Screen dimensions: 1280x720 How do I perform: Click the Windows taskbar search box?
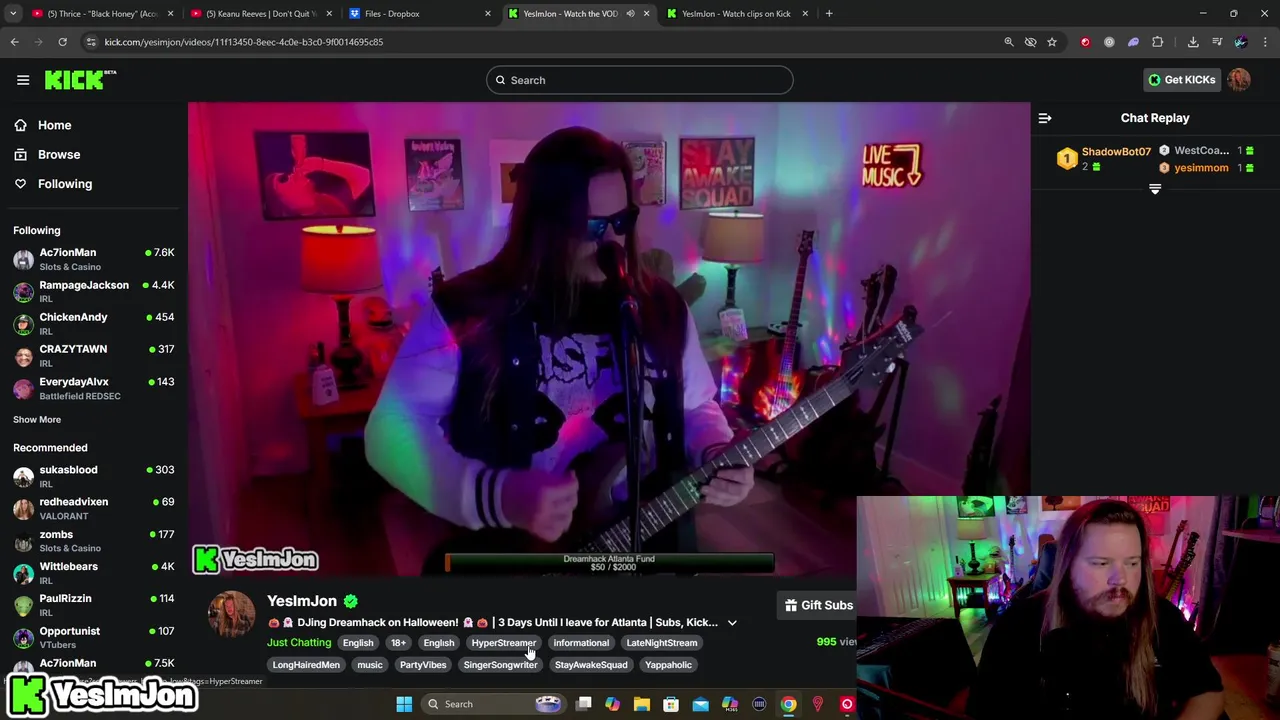493,704
